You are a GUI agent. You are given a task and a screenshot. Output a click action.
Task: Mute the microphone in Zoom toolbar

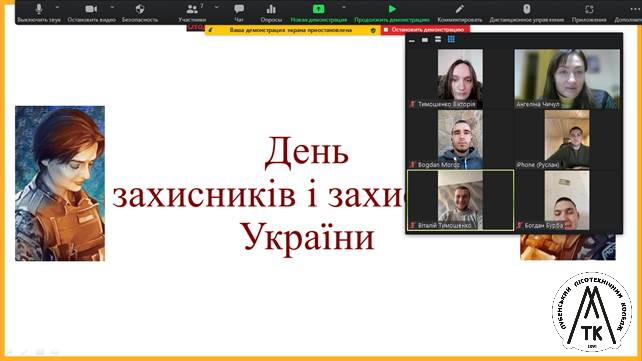(39, 12)
